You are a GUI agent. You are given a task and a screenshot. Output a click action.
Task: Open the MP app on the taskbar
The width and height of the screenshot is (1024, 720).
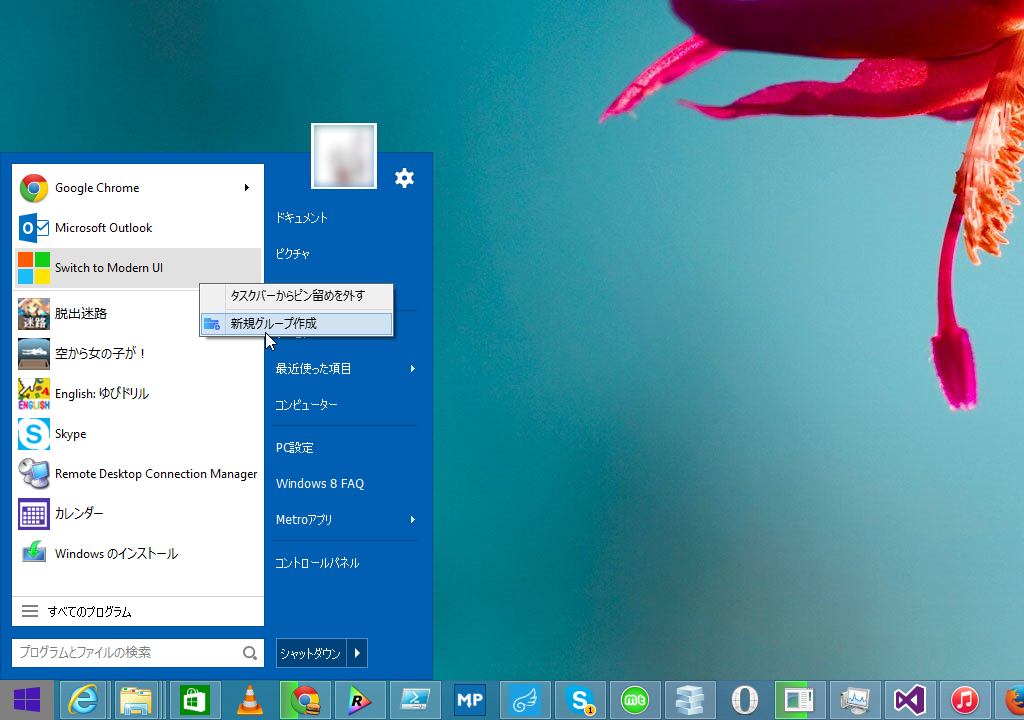click(x=470, y=700)
